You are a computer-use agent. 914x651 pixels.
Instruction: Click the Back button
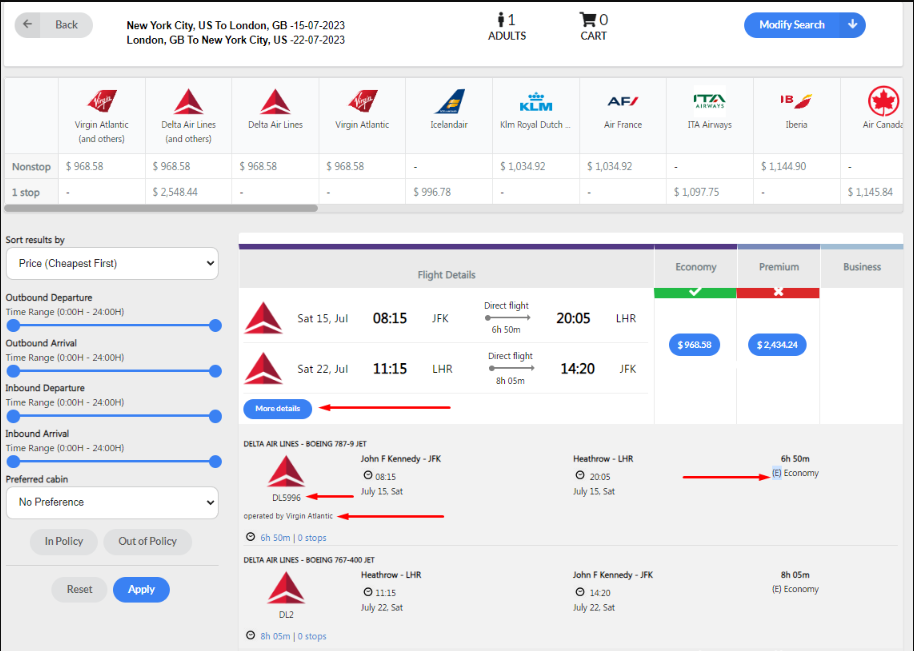click(x=54, y=25)
